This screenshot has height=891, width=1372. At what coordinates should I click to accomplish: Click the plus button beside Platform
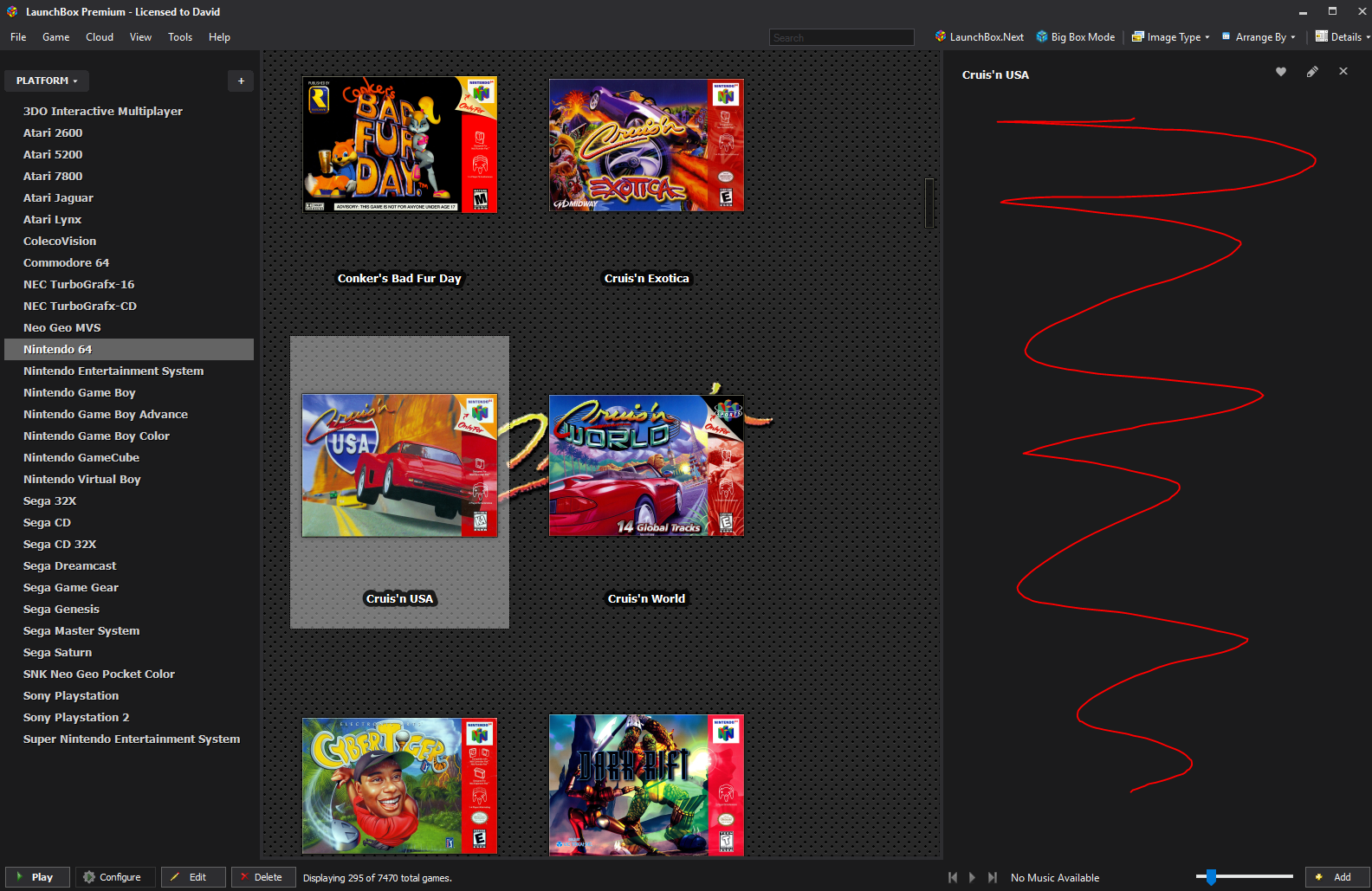[x=241, y=81]
